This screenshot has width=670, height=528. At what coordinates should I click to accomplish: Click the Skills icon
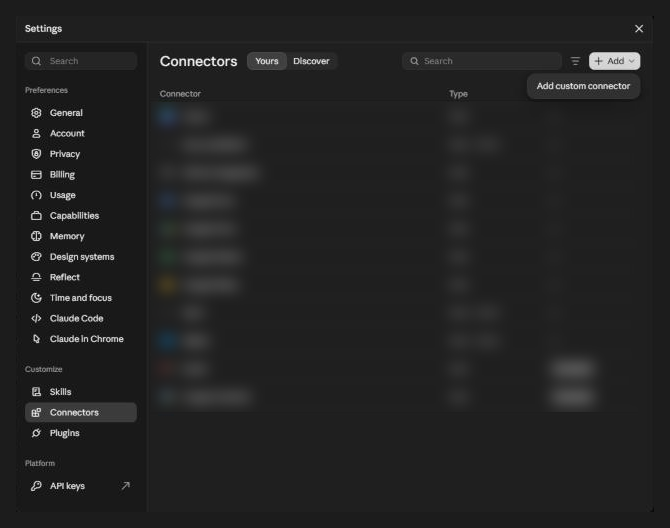[x=36, y=391]
